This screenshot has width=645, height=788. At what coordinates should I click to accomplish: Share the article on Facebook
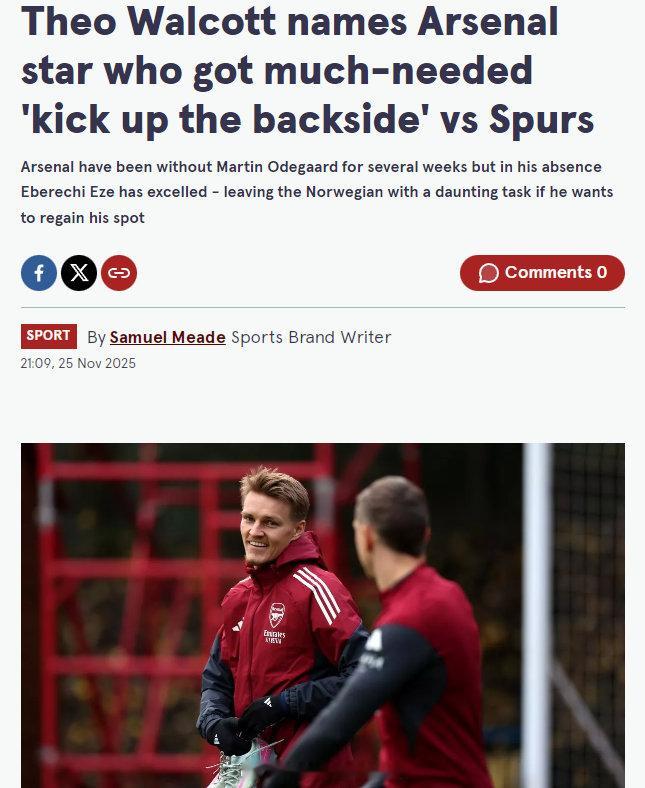pos(39,273)
